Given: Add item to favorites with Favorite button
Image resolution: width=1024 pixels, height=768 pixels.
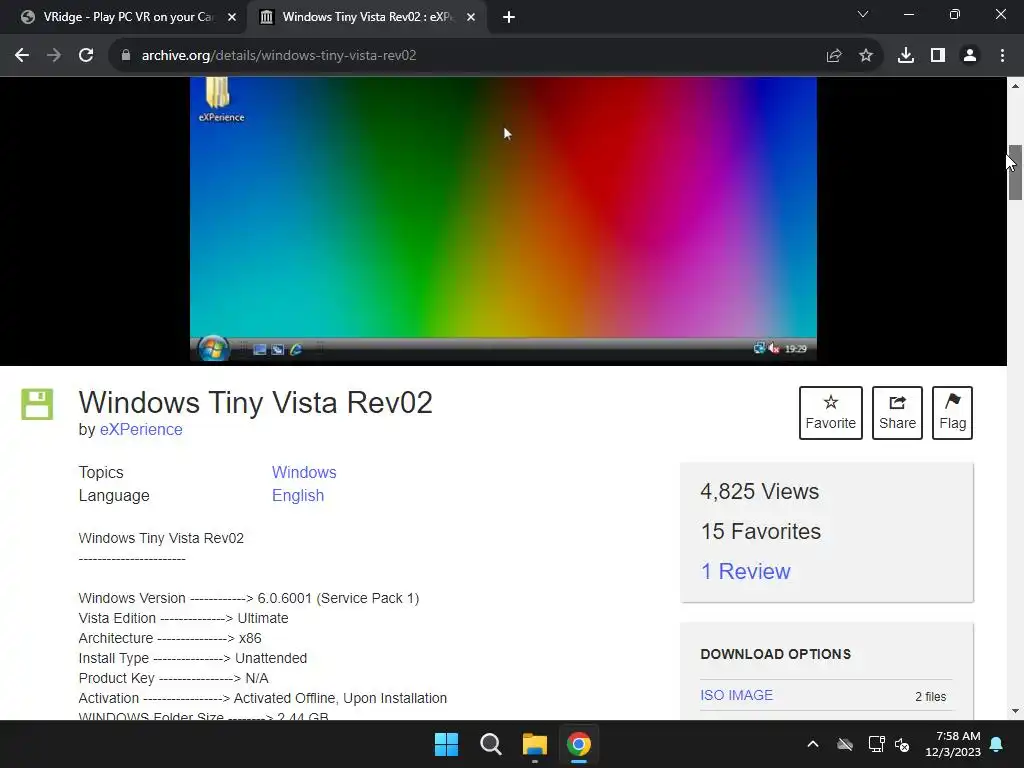Looking at the screenshot, I should coord(831,413).
